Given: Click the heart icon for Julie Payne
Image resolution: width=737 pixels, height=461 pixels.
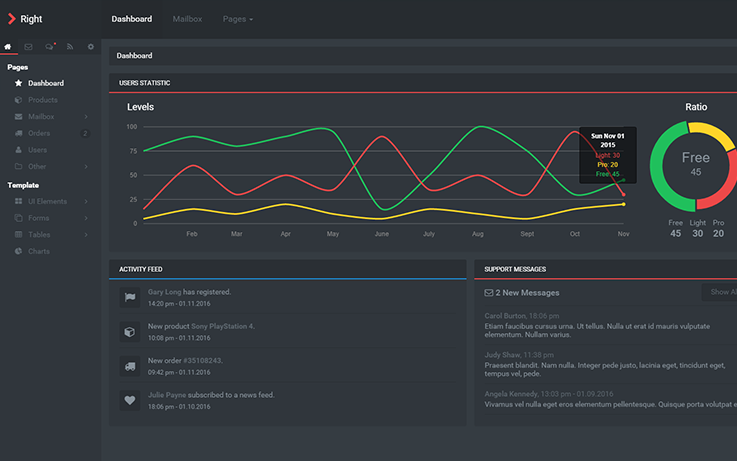Looking at the screenshot, I should 129,400.
